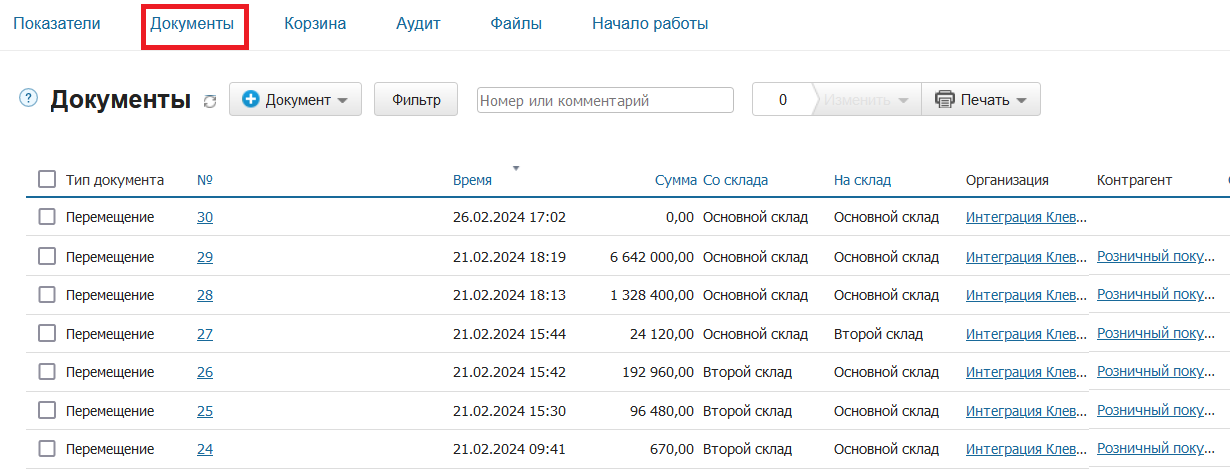Open document number 29 link
The image size is (1230, 472).
205,257
